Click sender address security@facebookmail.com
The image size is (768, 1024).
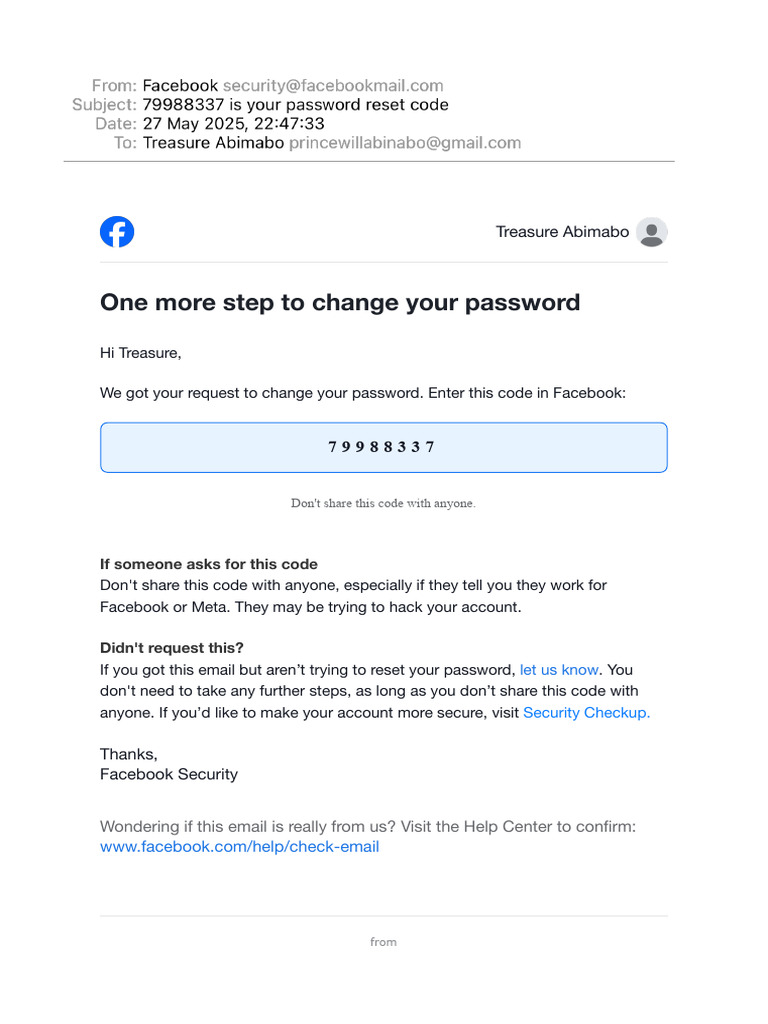tap(333, 86)
